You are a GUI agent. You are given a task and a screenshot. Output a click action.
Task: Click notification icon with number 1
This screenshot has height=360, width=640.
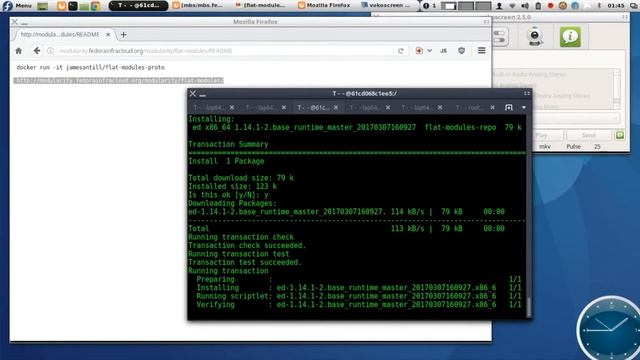click(429, 6)
